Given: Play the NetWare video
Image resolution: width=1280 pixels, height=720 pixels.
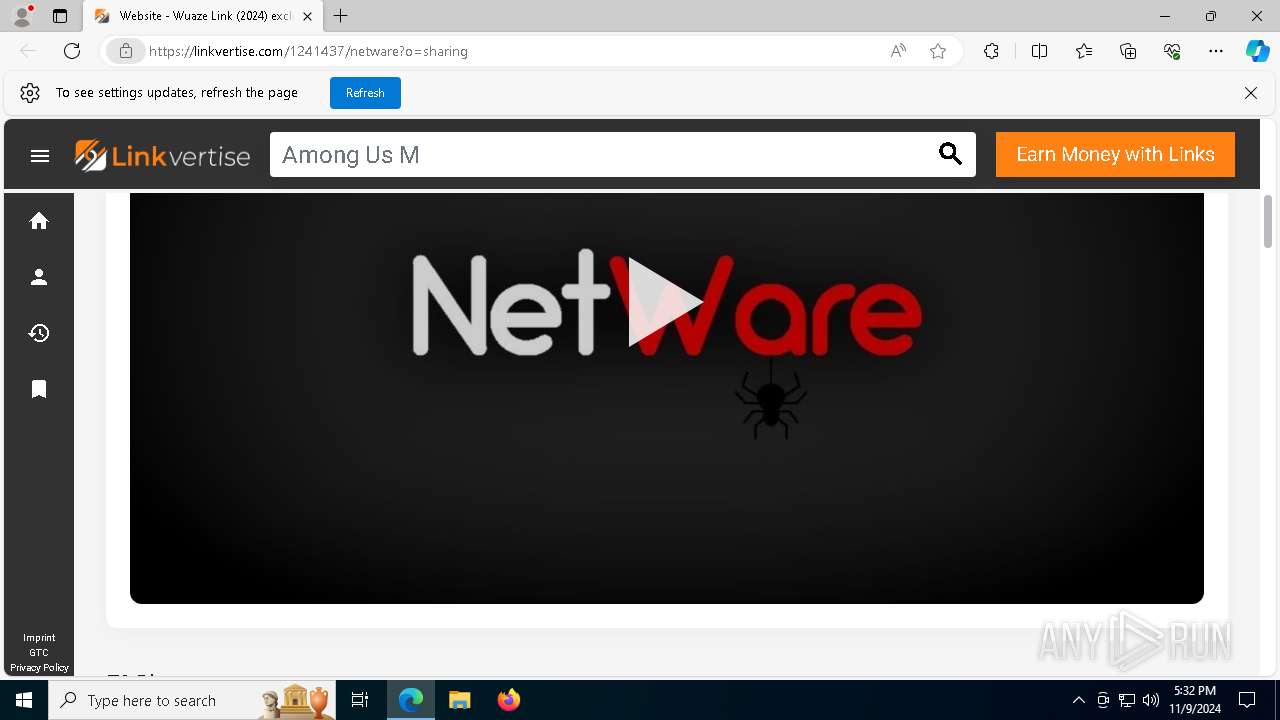Looking at the screenshot, I should point(664,302).
